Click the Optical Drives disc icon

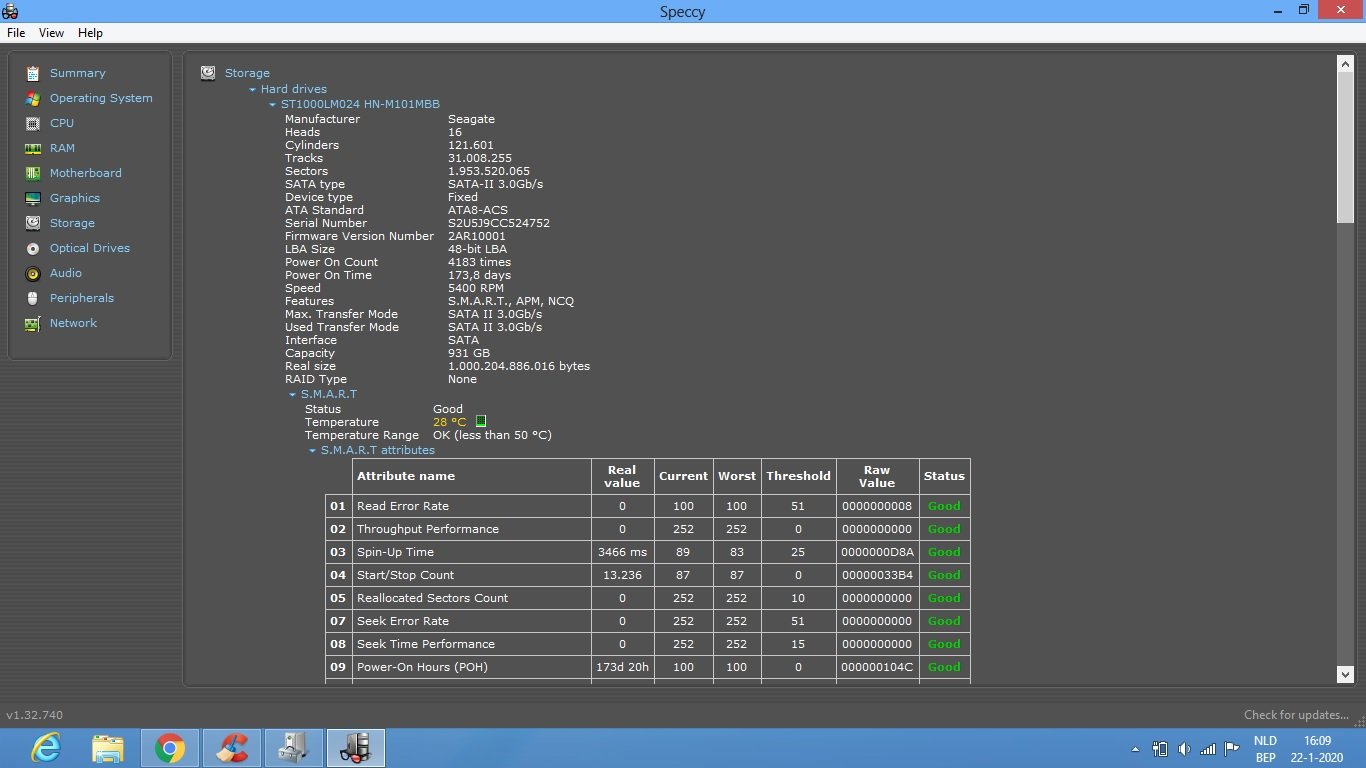tap(33, 248)
